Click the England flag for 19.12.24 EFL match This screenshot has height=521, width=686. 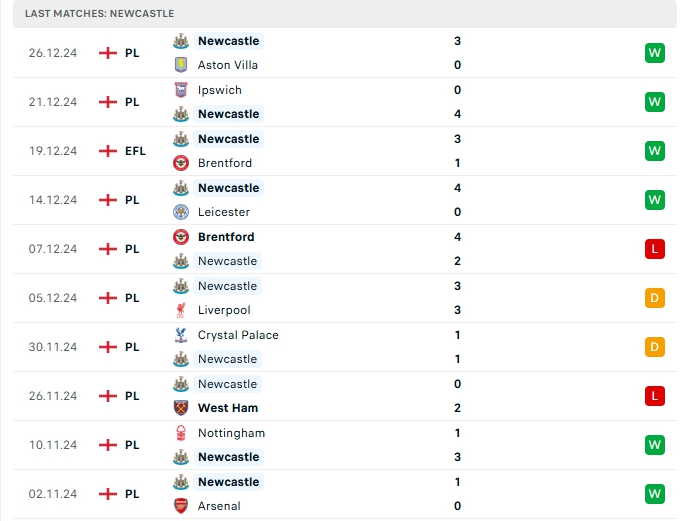pos(108,151)
